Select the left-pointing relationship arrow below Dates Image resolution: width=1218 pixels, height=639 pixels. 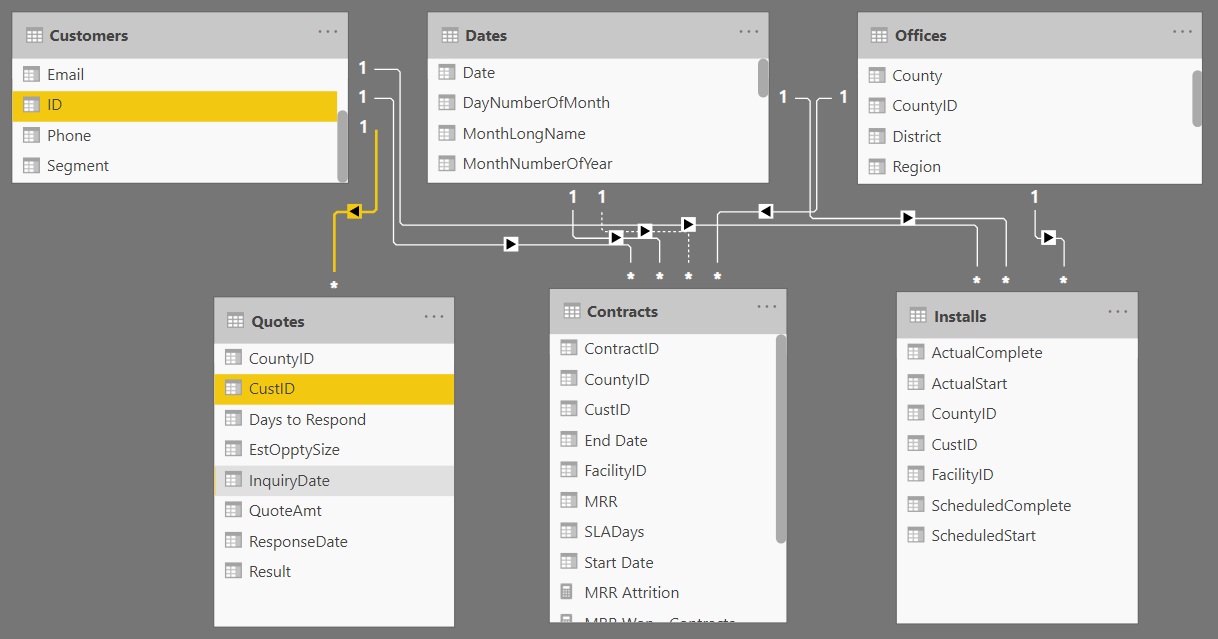(765, 211)
